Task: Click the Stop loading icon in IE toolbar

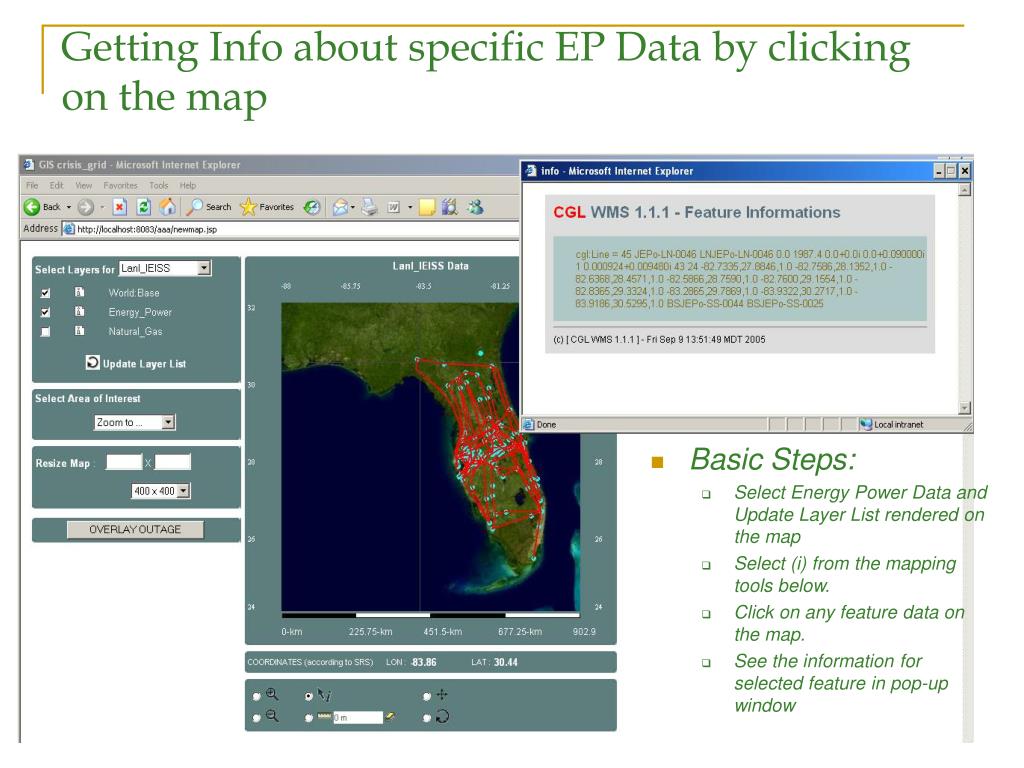Action: click(x=119, y=207)
